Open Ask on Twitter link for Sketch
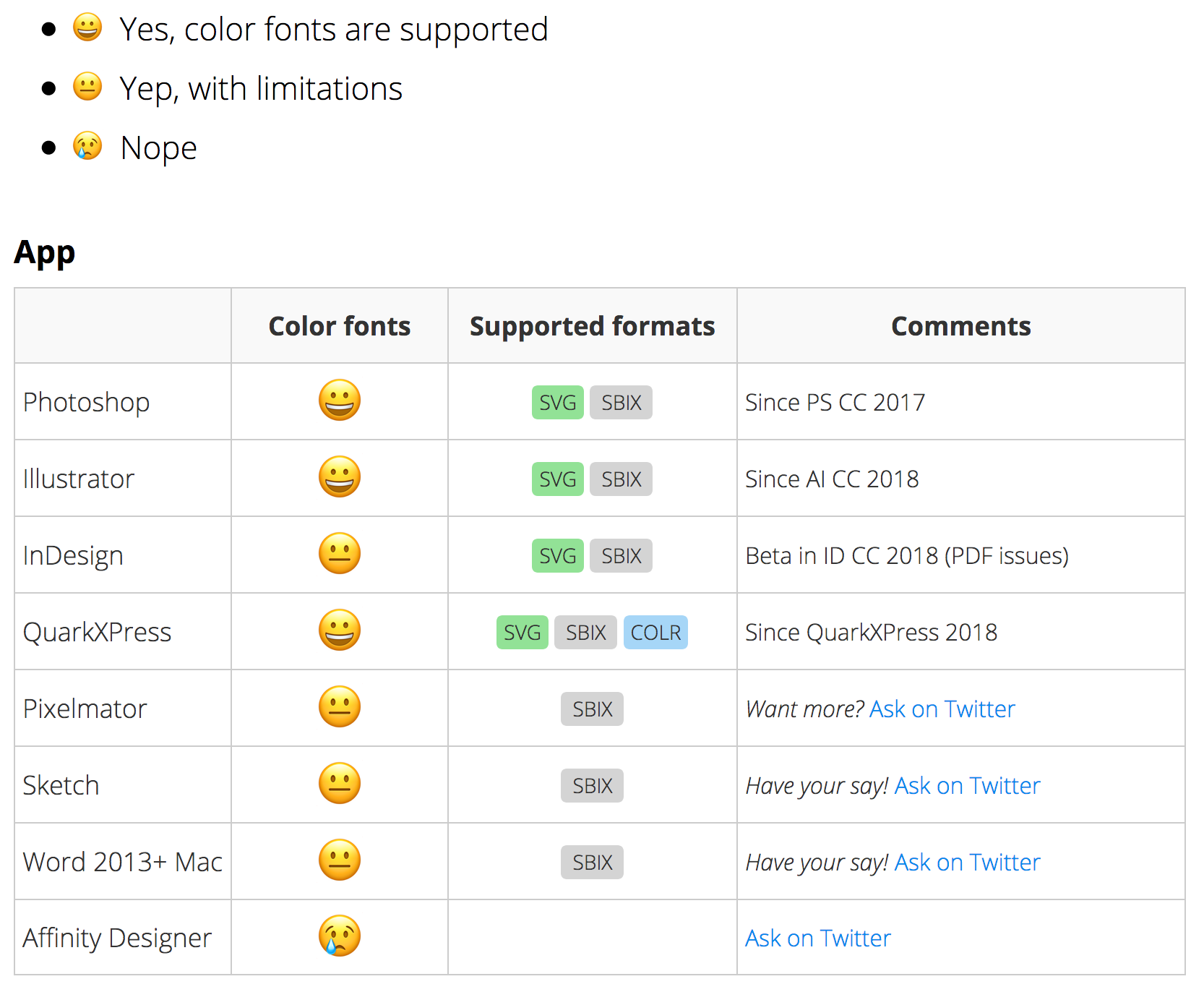The height and width of the screenshot is (992, 1204). (x=968, y=786)
